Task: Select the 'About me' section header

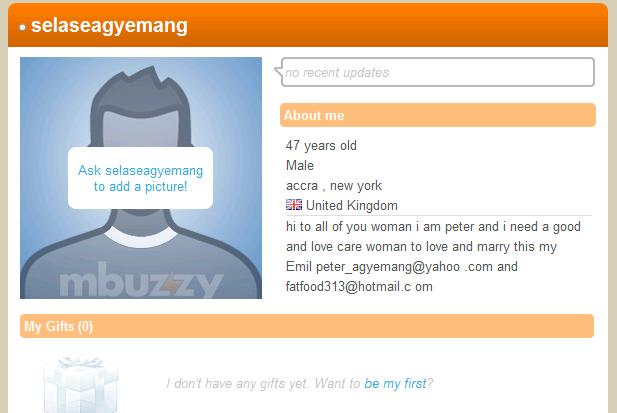Action: click(438, 115)
